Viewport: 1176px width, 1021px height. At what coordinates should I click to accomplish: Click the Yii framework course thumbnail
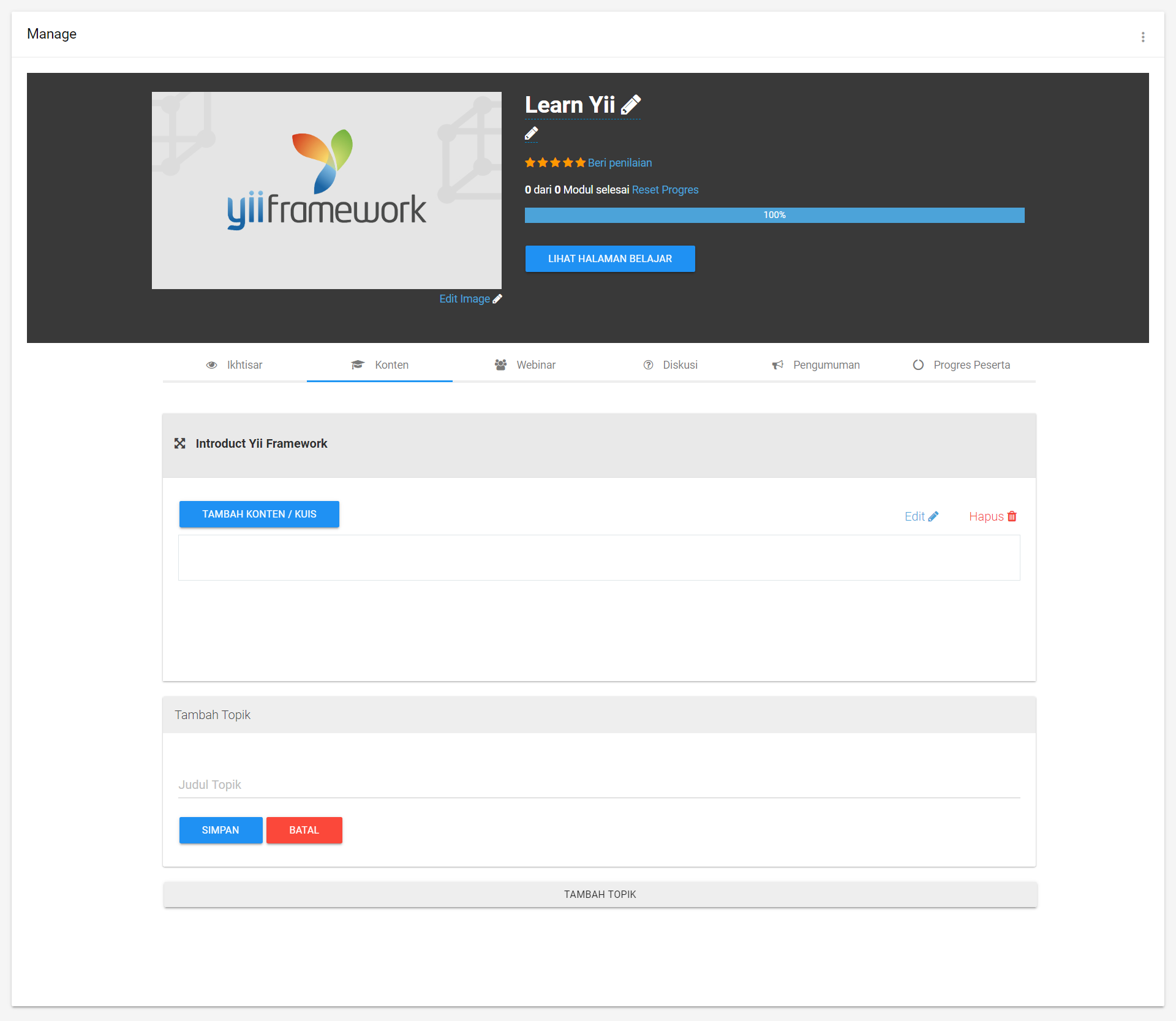[x=326, y=190]
